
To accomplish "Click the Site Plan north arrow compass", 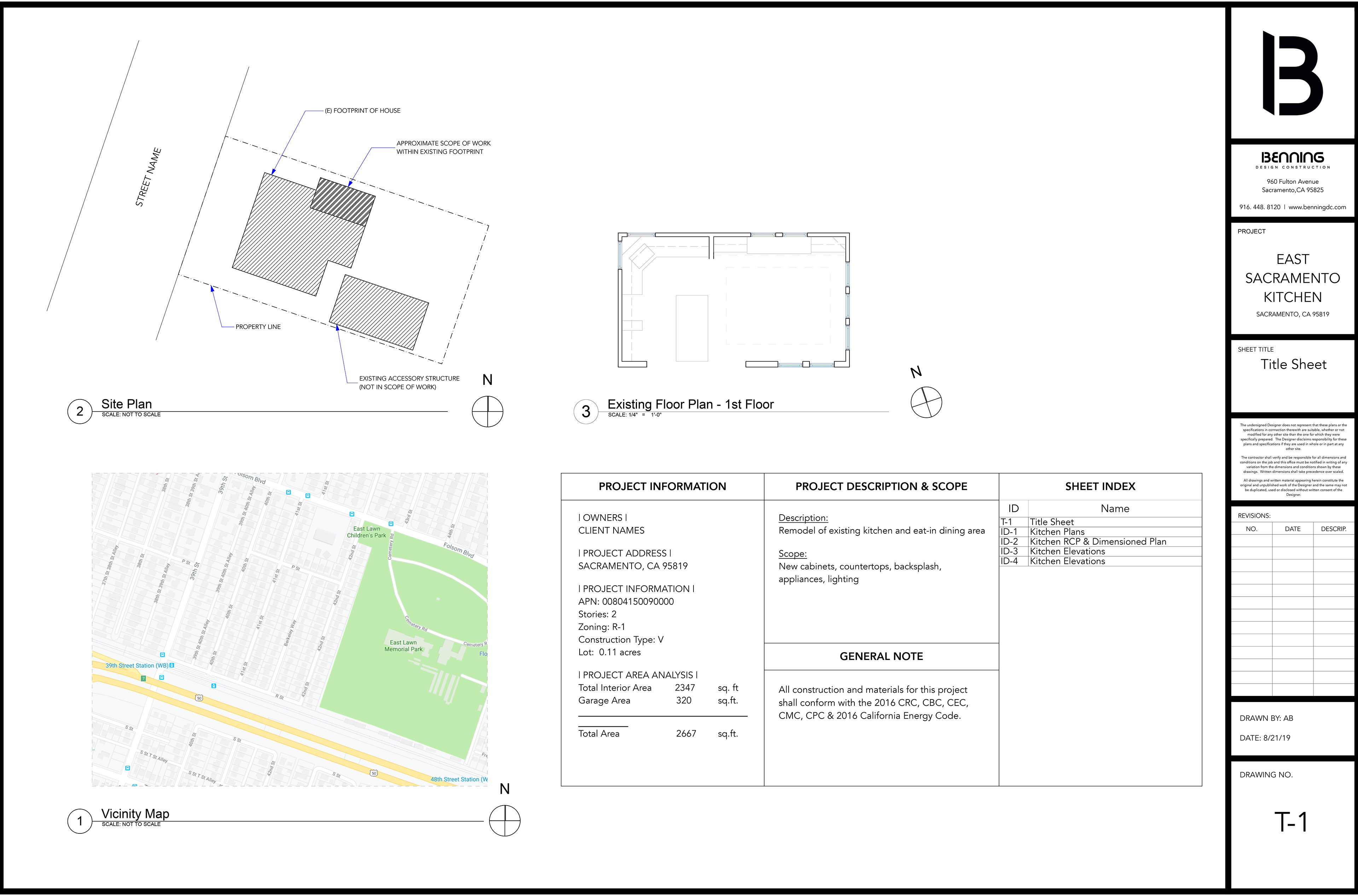I will click(487, 411).
